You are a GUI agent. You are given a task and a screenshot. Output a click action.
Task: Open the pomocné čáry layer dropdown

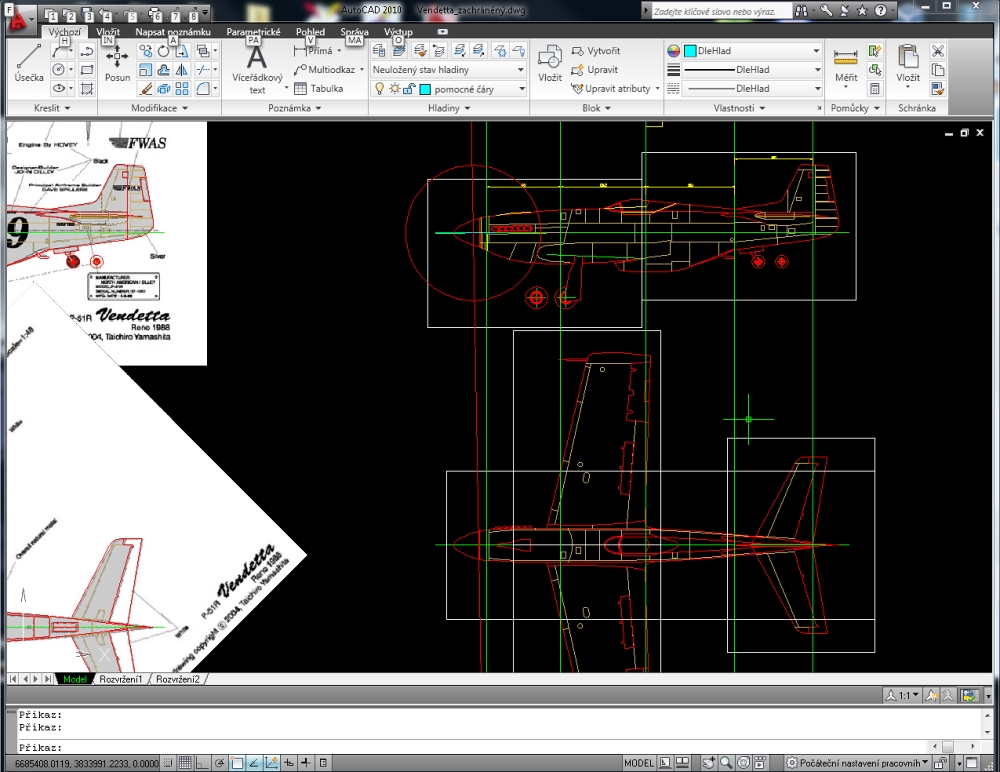[x=448, y=89]
